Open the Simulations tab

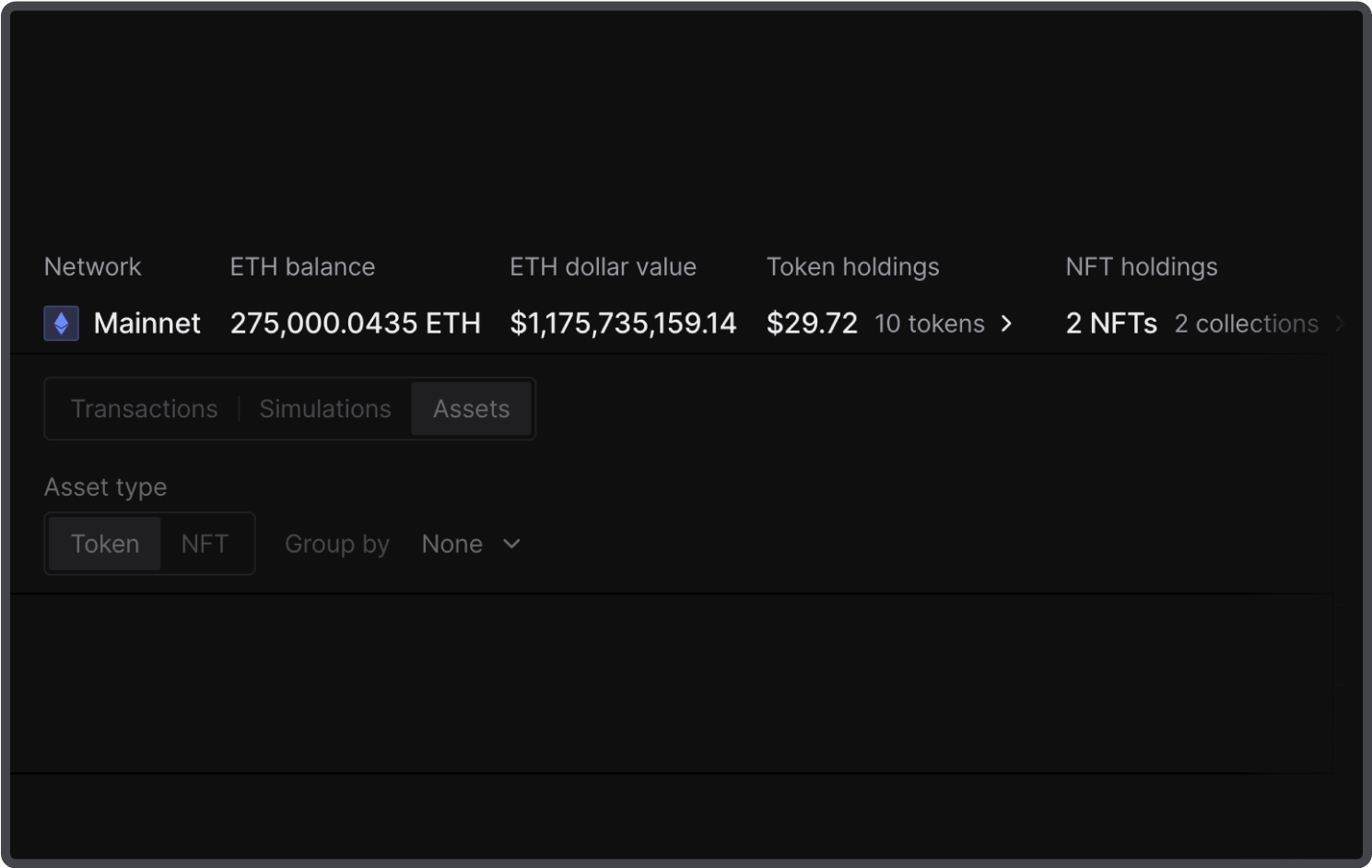pyautogui.click(x=325, y=409)
